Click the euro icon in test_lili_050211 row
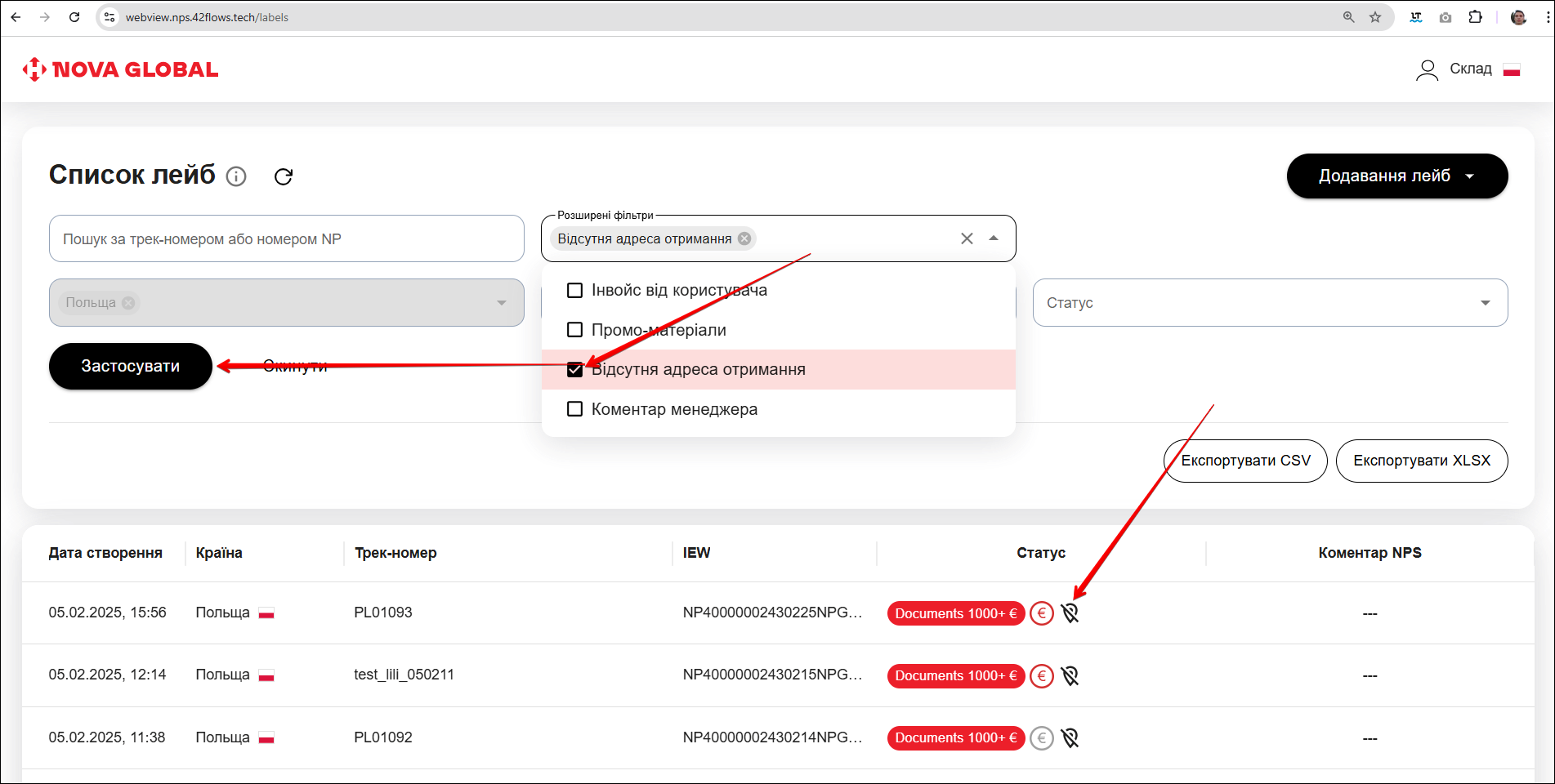The height and width of the screenshot is (784, 1555). pyautogui.click(x=1041, y=675)
